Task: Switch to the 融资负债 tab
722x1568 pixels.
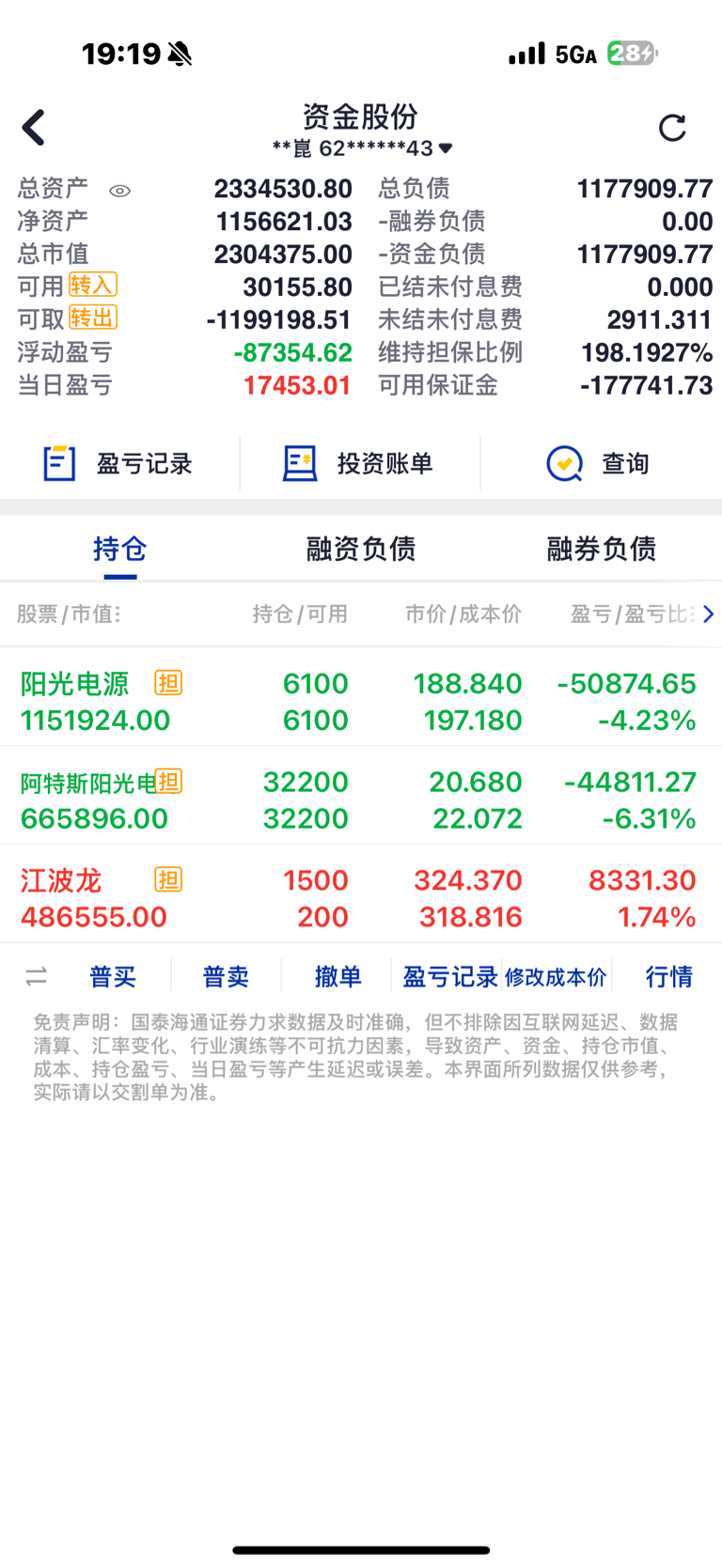Action: point(361,549)
